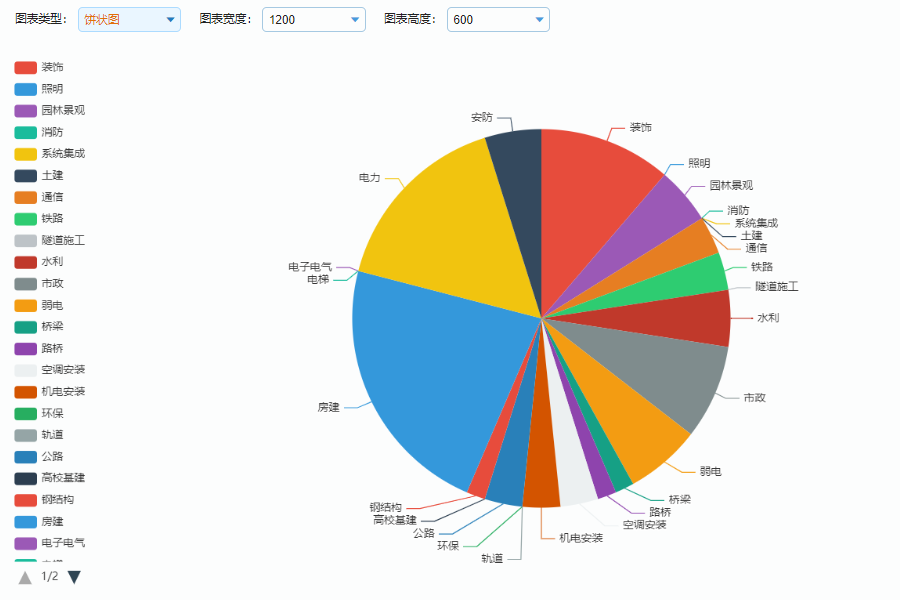
Task: Hide 轨道 series via legend
Action: [x=39, y=435]
